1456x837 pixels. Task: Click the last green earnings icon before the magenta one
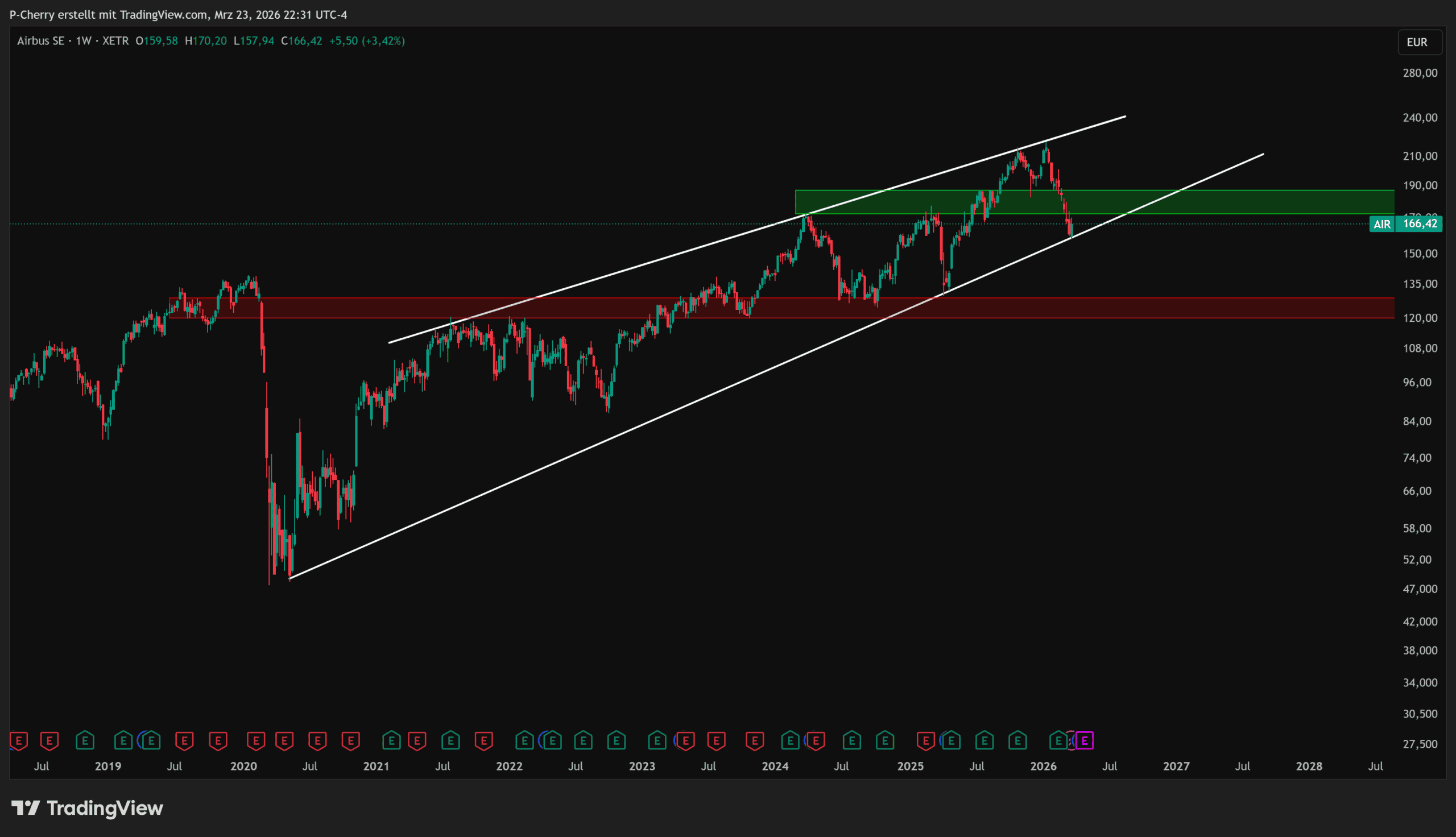(1058, 740)
